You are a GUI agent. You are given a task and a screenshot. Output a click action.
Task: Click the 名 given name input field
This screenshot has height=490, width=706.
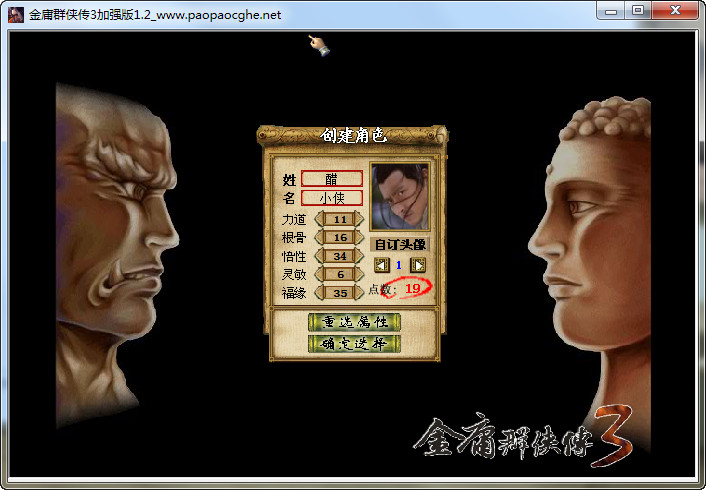tap(332, 198)
